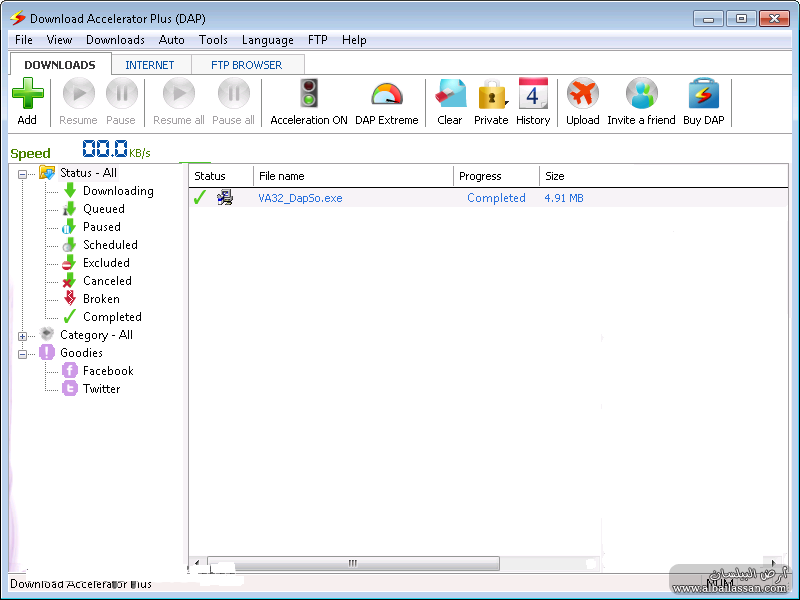Screen dimensions: 800x600
Task: Open the Auto menu
Action: [x=171, y=40]
